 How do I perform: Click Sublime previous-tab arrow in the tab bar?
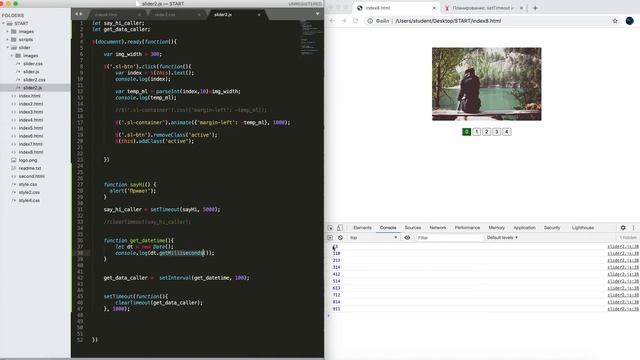pyautogui.click(x=76, y=14)
